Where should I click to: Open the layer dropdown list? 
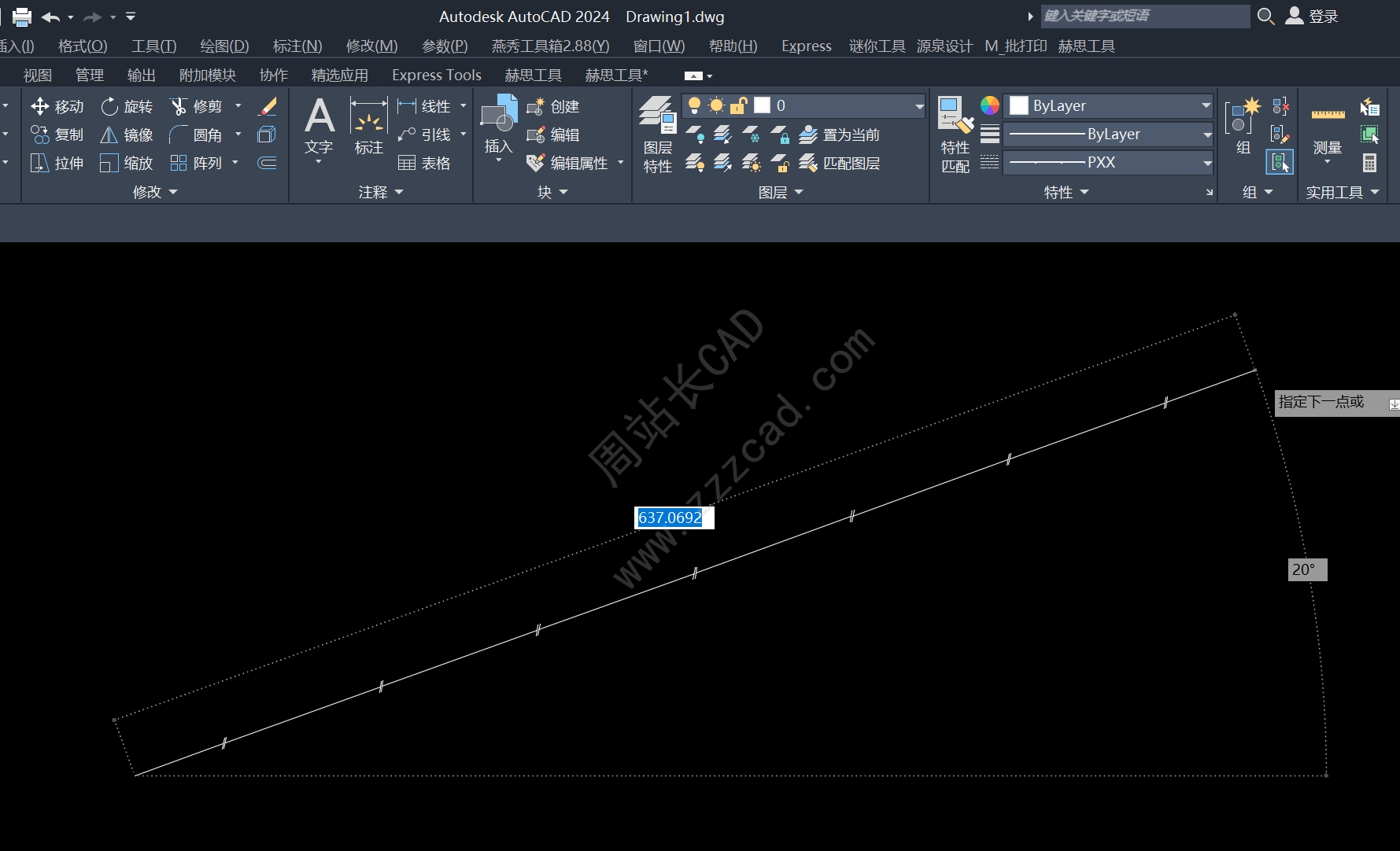(918, 105)
